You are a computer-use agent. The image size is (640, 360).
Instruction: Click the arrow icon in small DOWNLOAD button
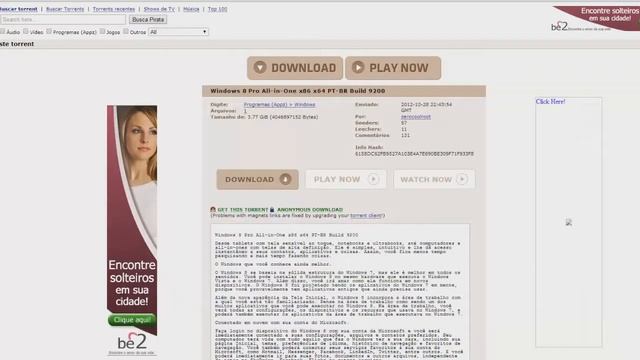pos(285,179)
